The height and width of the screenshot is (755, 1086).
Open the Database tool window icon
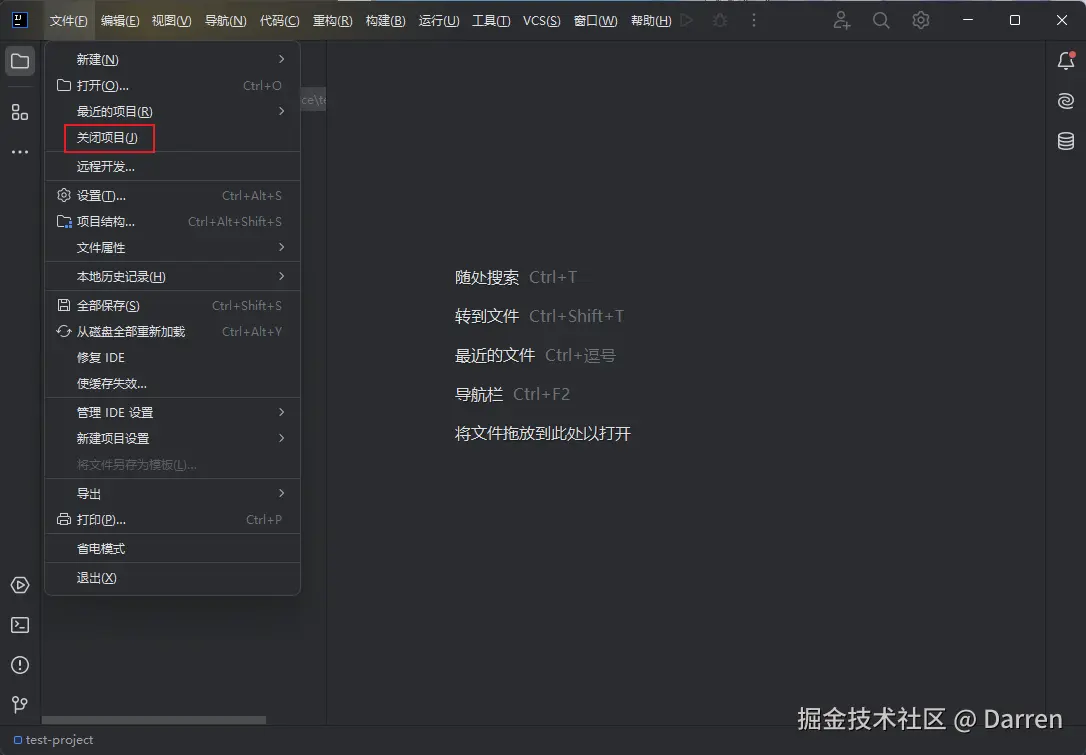pyautogui.click(x=1066, y=141)
